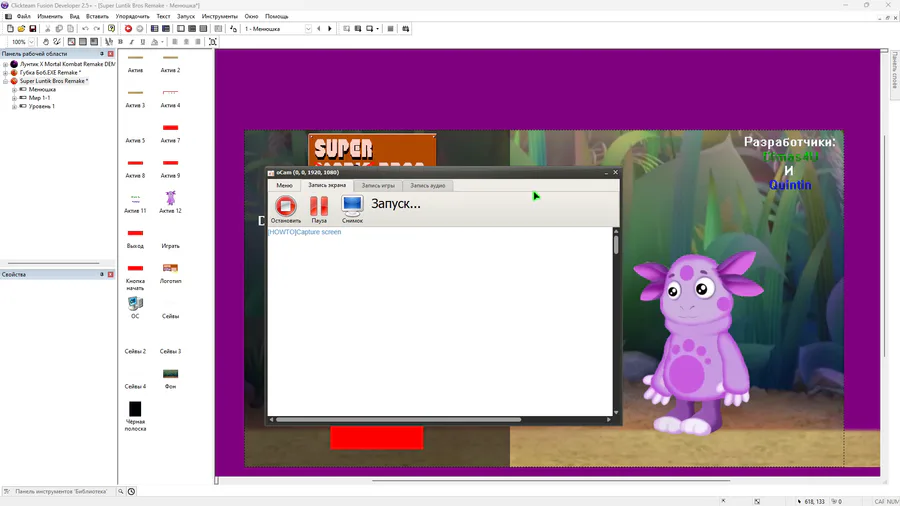Expand the Губка Боб.EXE Remake tree node
900x506 pixels.
pos(6,73)
